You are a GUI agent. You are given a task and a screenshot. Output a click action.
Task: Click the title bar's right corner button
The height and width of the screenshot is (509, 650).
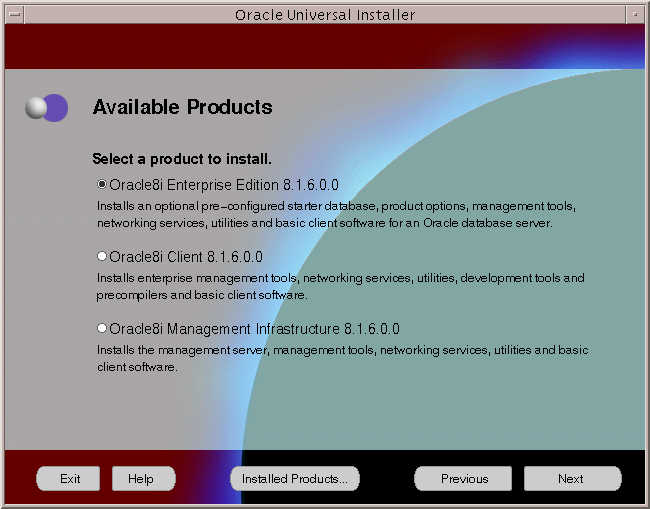[x=635, y=15]
